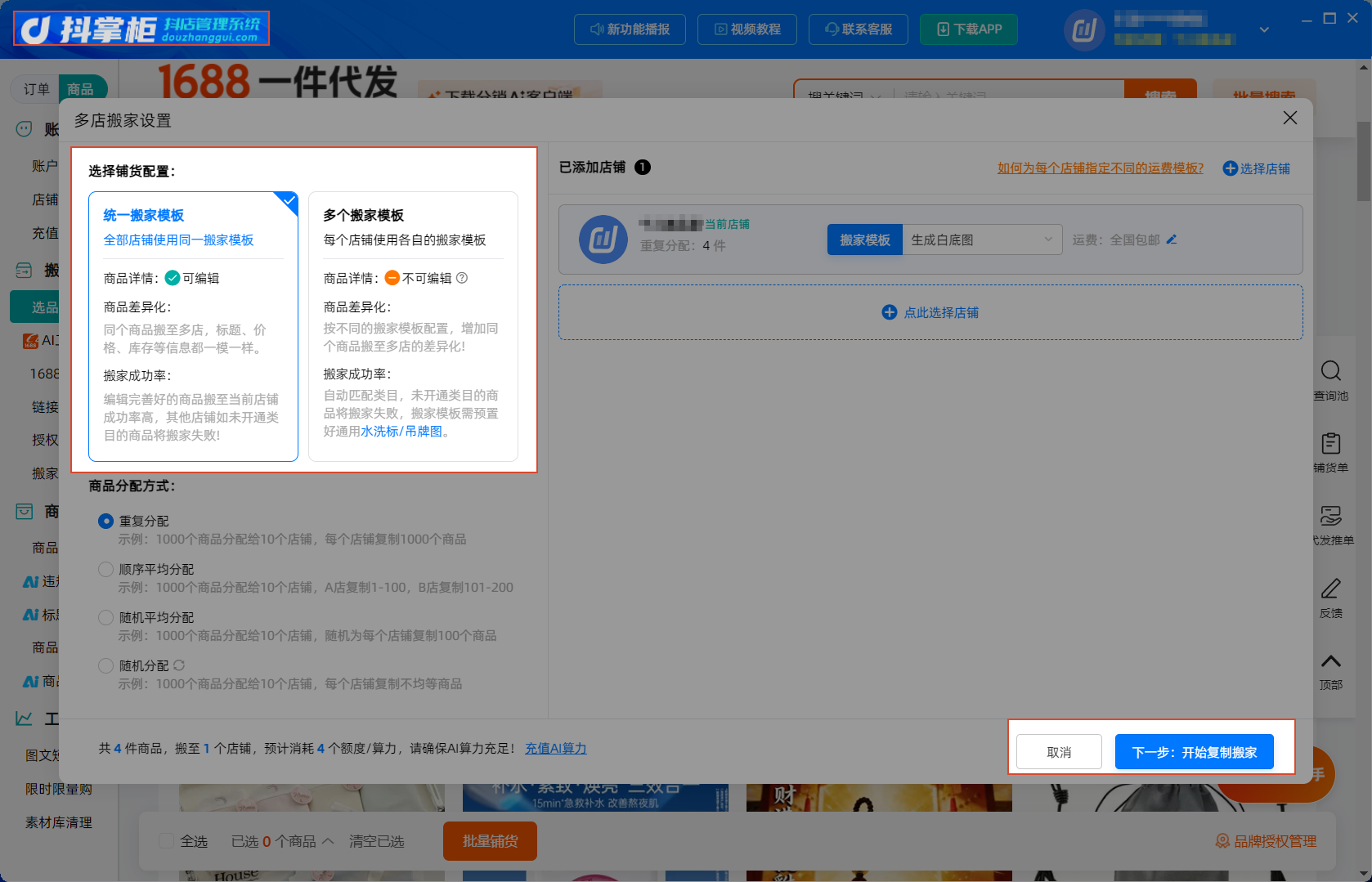1372x882 pixels.
Task: Click refresh icon beside 随机分配
Action: (x=179, y=665)
